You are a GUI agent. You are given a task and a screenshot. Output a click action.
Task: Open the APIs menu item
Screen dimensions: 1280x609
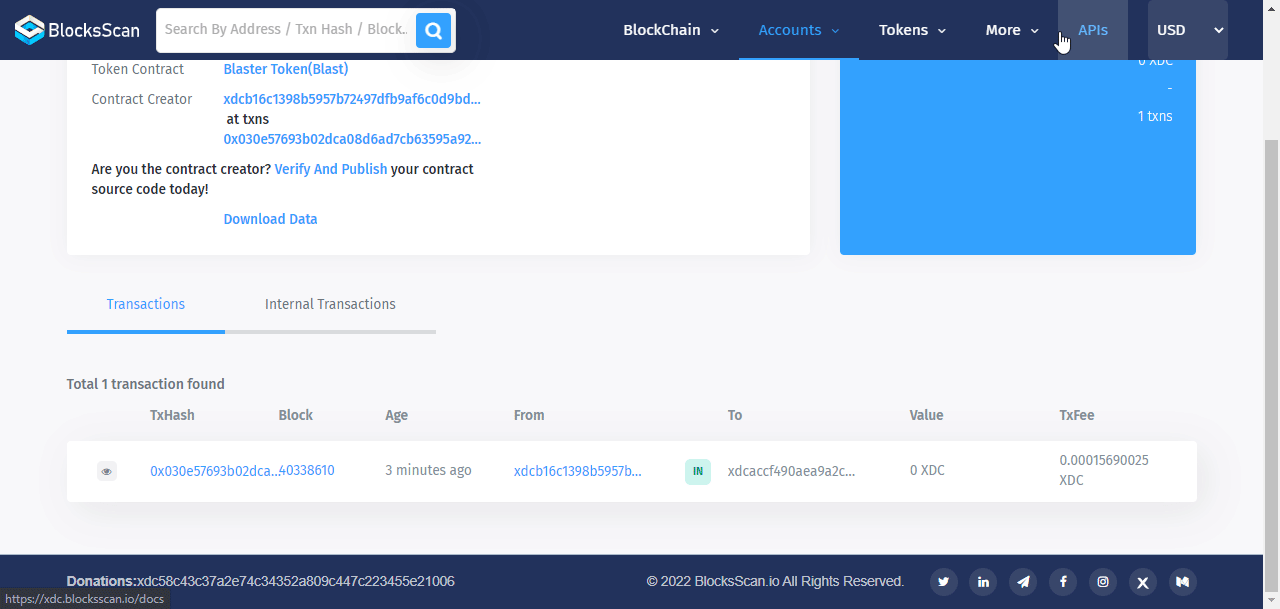[x=1093, y=30]
